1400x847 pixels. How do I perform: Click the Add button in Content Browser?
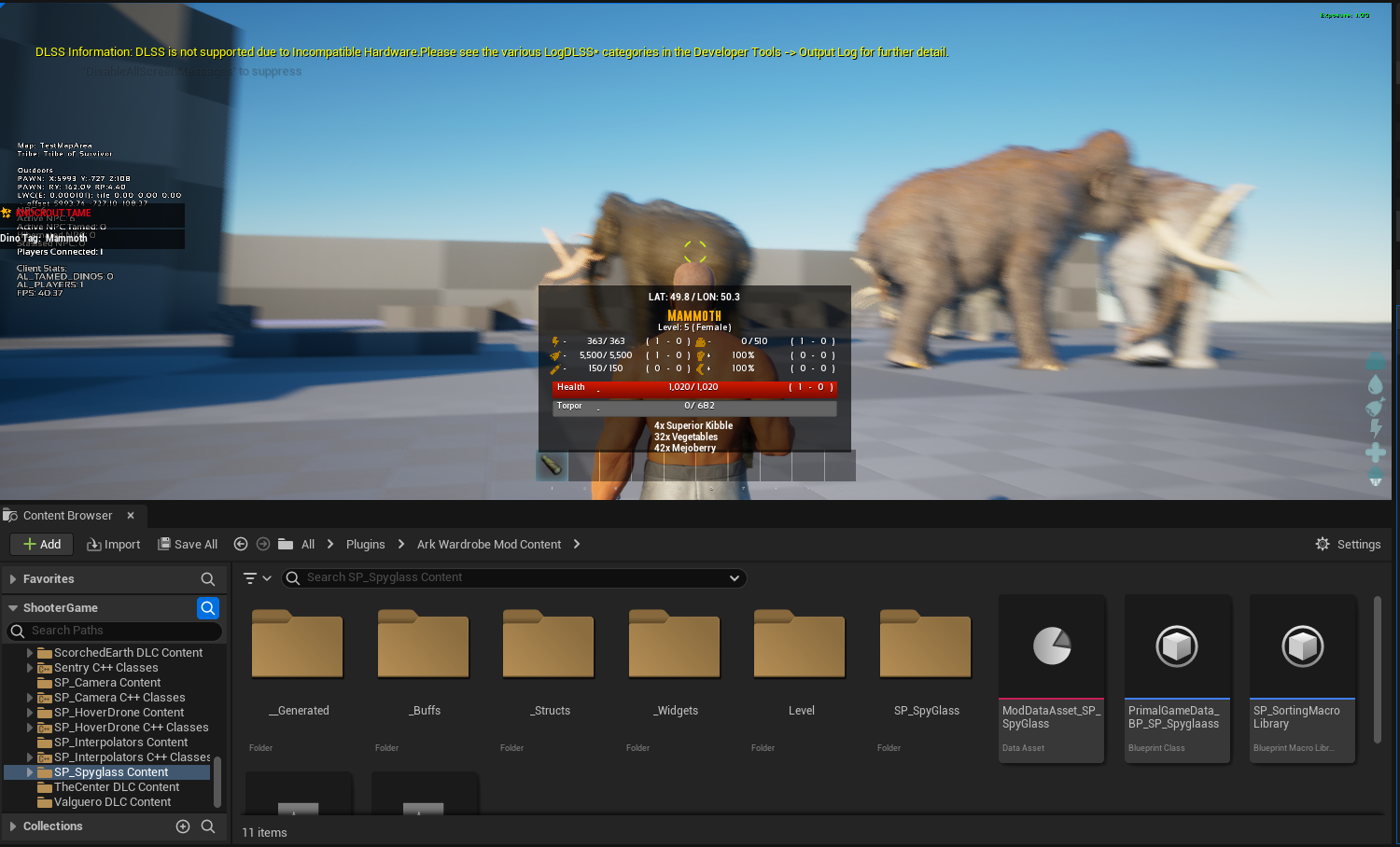42,544
